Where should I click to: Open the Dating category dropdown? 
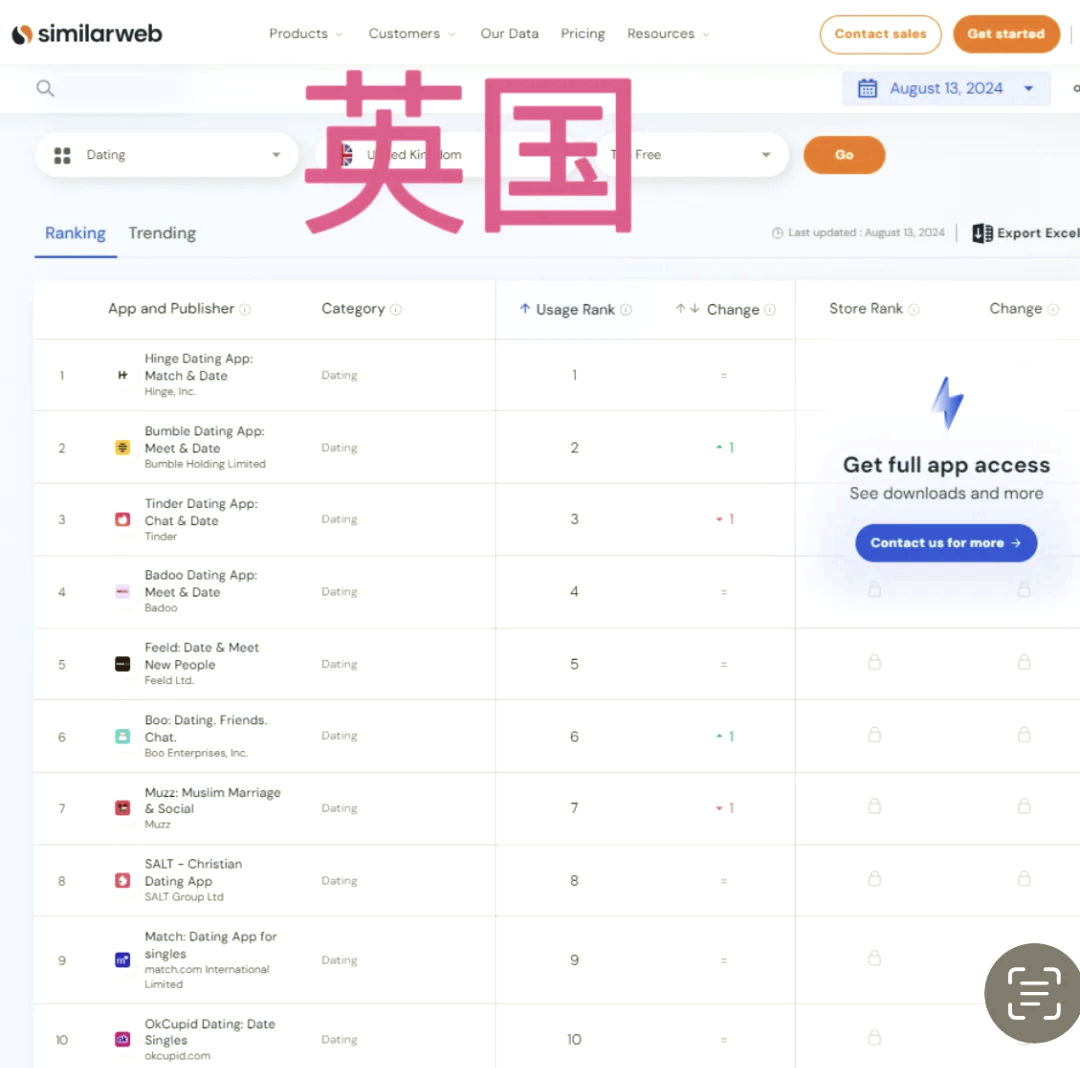coord(167,155)
